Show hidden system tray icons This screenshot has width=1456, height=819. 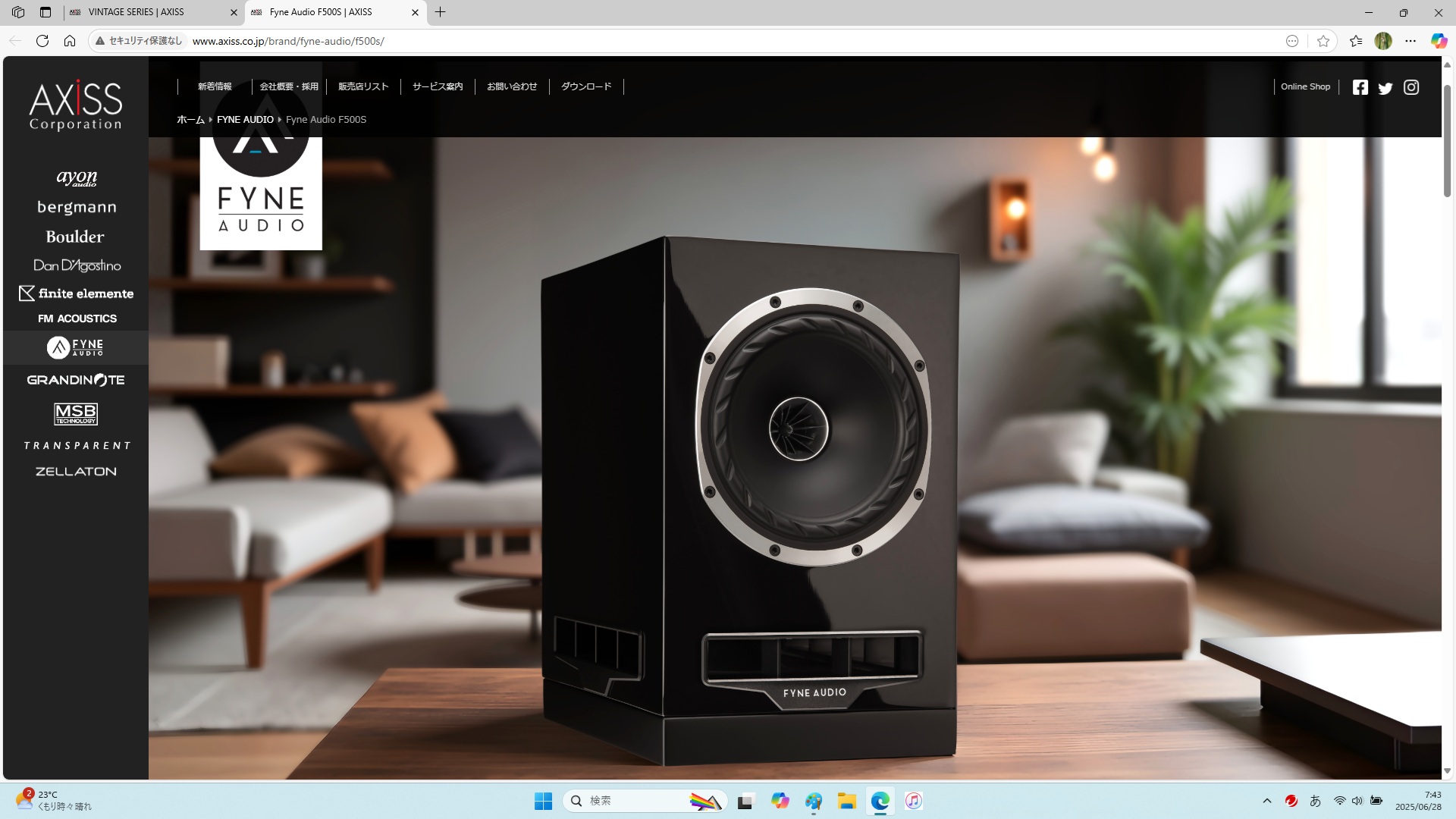point(1266,801)
